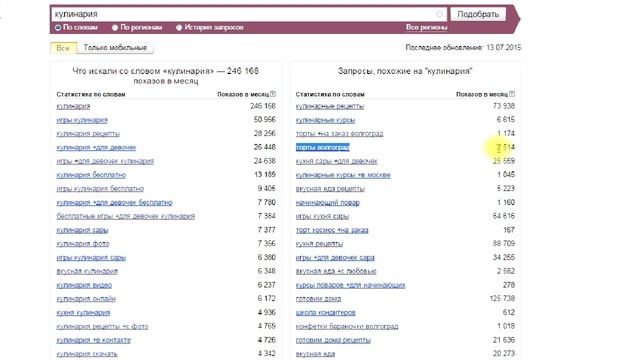The height and width of the screenshot is (360, 640).
Task: Open the 'начинающий повар' link
Action: click(x=328, y=202)
